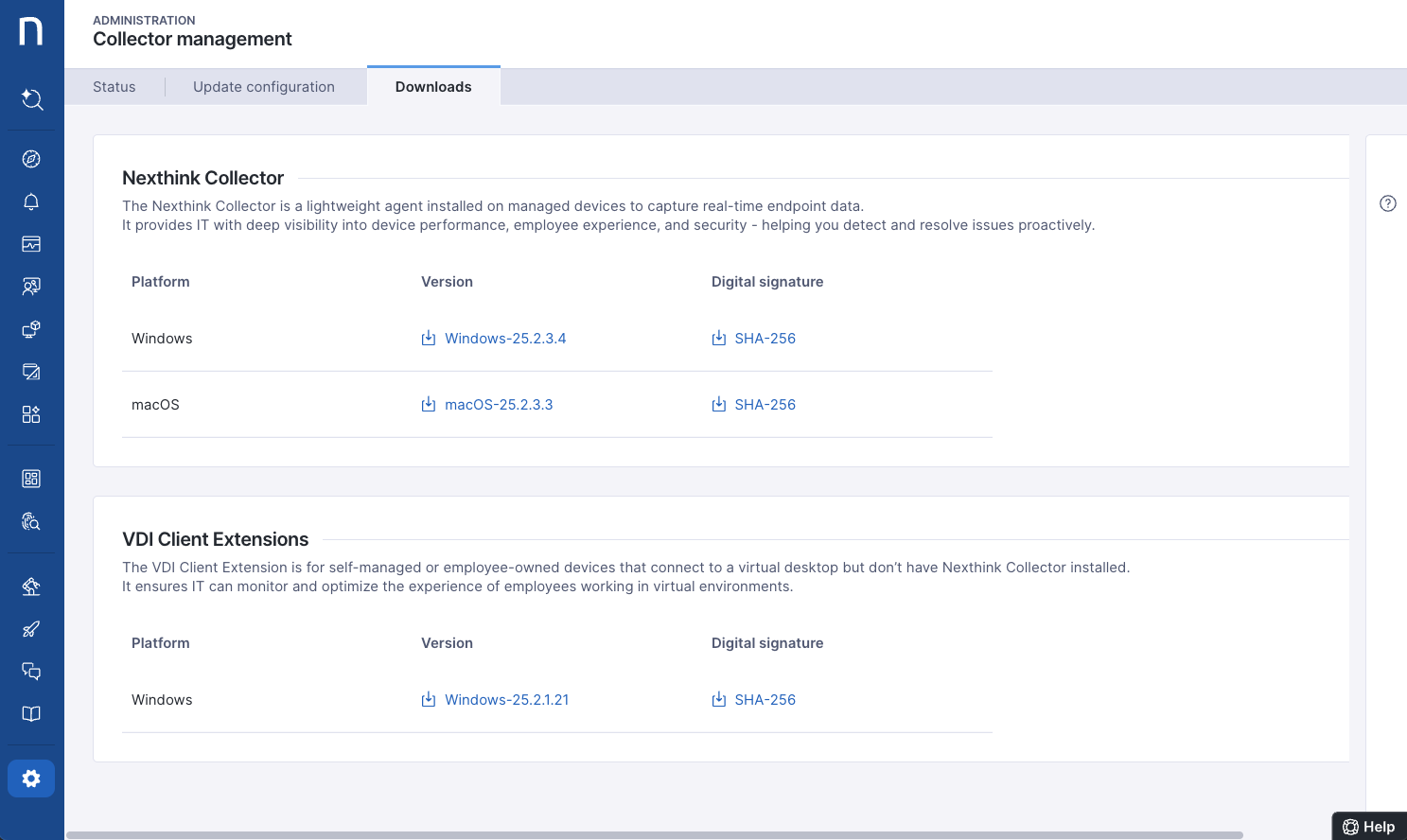Screen dimensions: 1407x840
Task: Open the Applications grid icon
Action: tap(31, 413)
